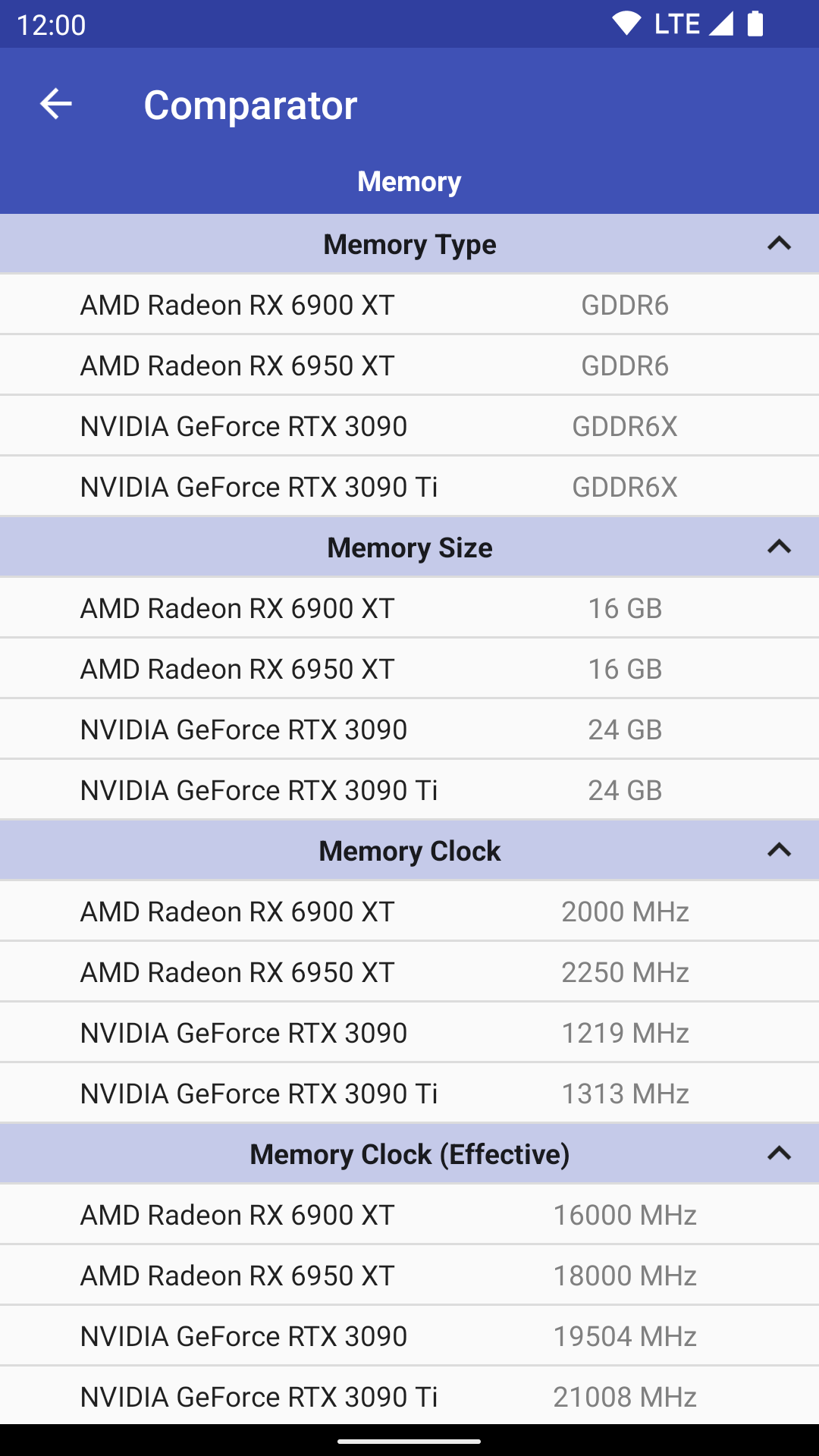Select RTX 3090 in the 19504 MHz row
Viewport: 819px width, 1456px height.
[x=244, y=1336]
